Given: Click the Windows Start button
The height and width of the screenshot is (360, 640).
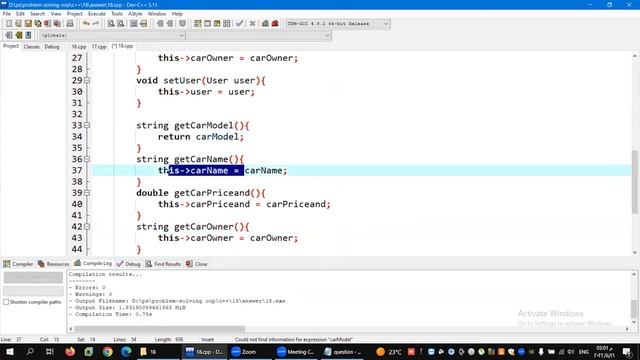Looking at the screenshot, I should point(10,351).
